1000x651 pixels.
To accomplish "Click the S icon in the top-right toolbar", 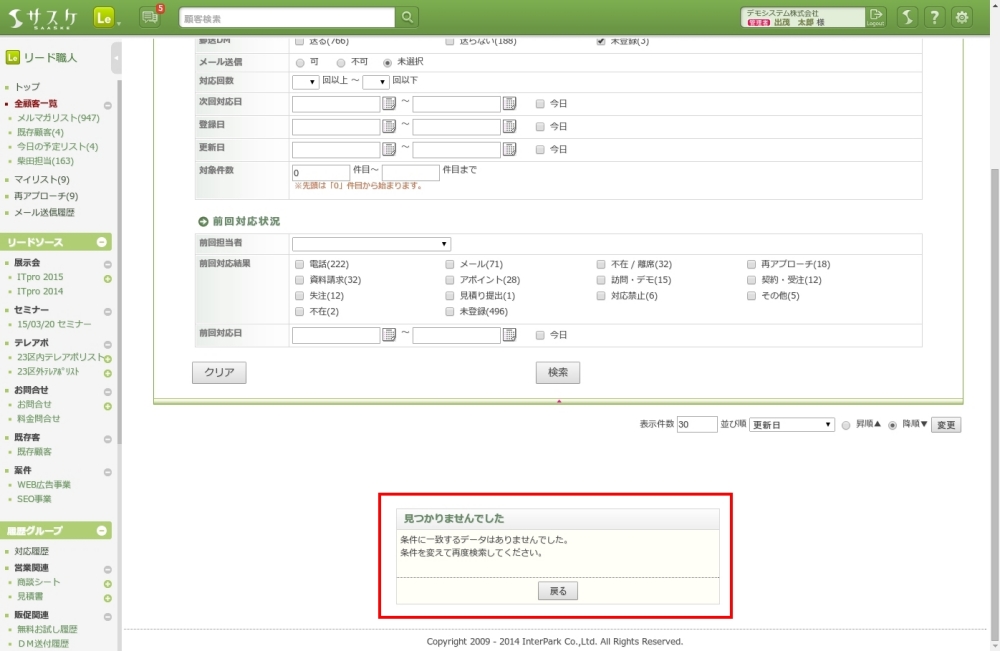I will (907, 17).
